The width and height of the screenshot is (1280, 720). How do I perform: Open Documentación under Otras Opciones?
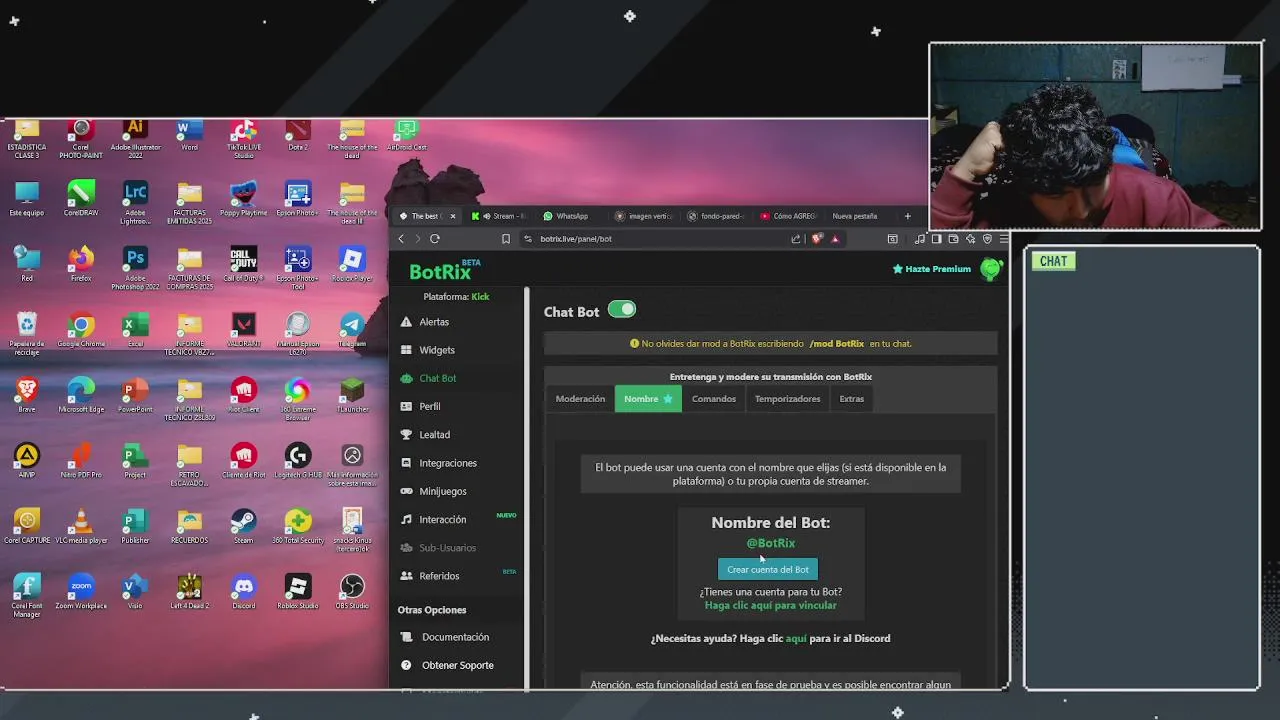click(445, 637)
